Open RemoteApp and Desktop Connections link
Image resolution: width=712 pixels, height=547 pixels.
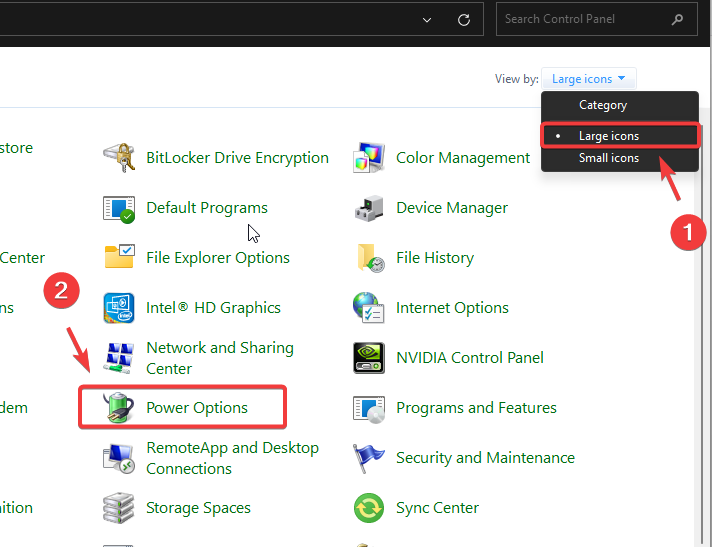point(232,458)
